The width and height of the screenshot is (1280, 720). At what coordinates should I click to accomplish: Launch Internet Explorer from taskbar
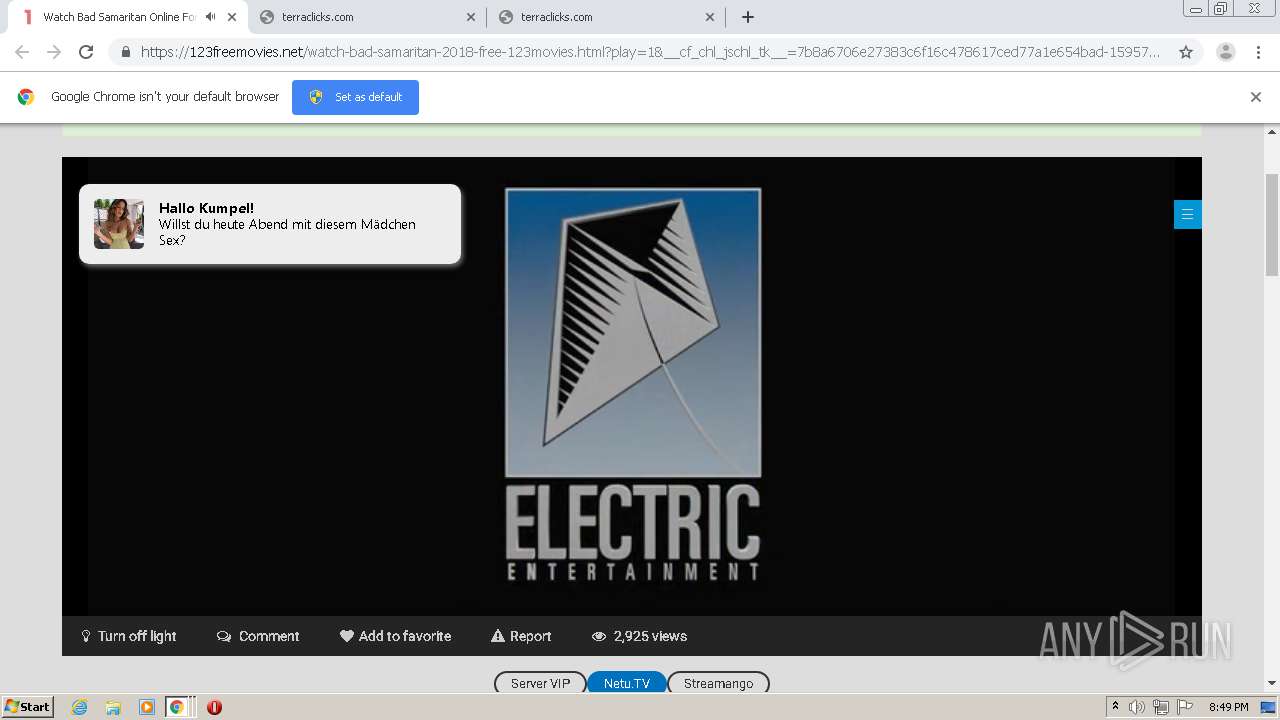79,707
